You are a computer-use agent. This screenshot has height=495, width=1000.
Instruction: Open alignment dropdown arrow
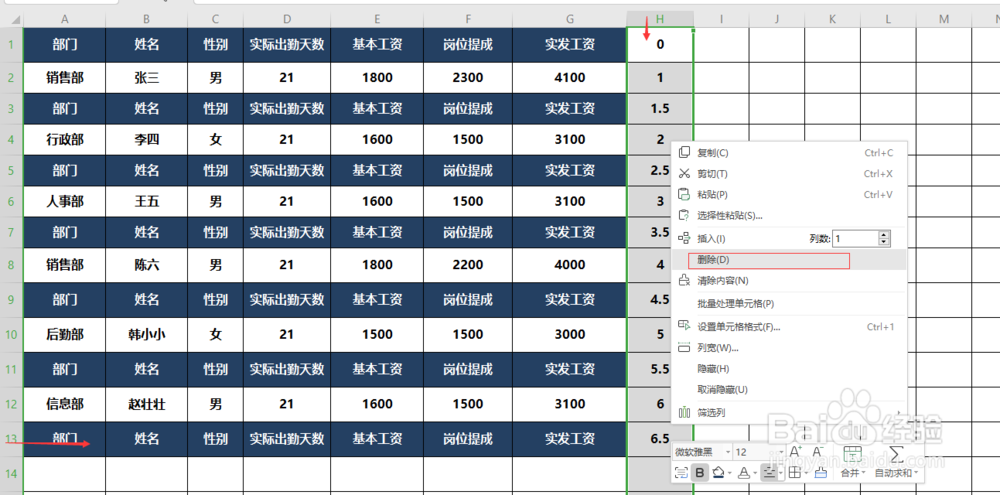pos(781,473)
